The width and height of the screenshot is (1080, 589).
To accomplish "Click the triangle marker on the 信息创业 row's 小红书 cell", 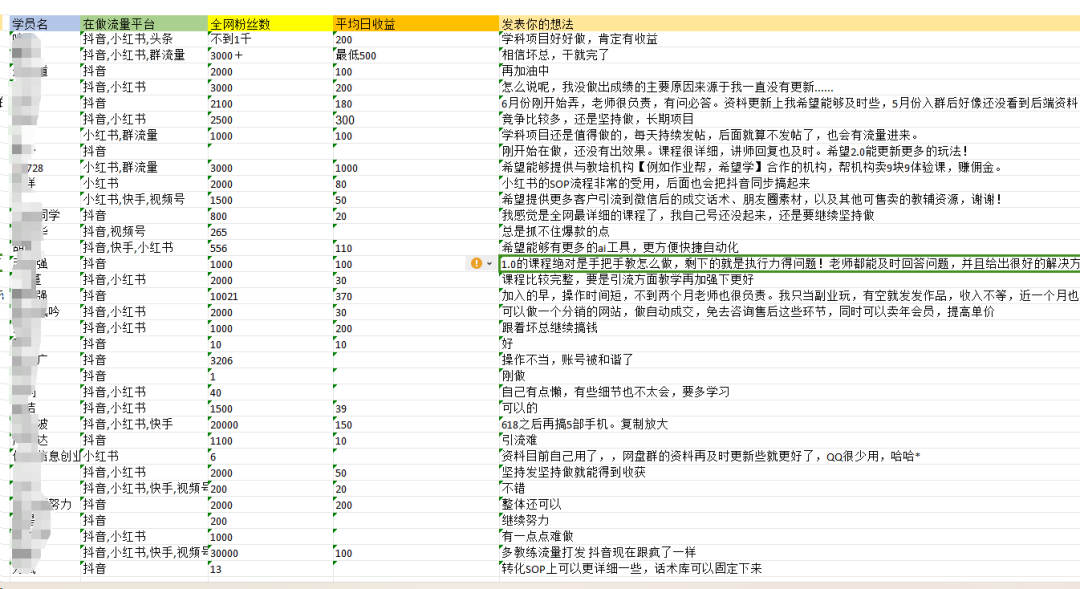I will point(84,452).
